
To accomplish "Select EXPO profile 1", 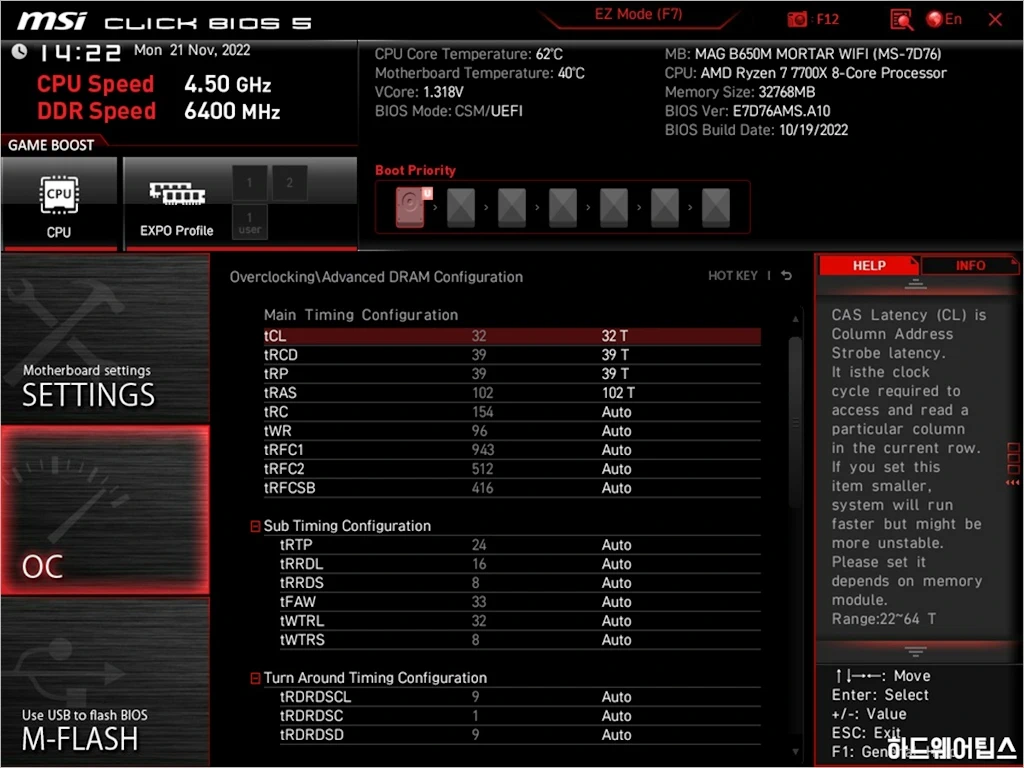I will click(x=249, y=182).
